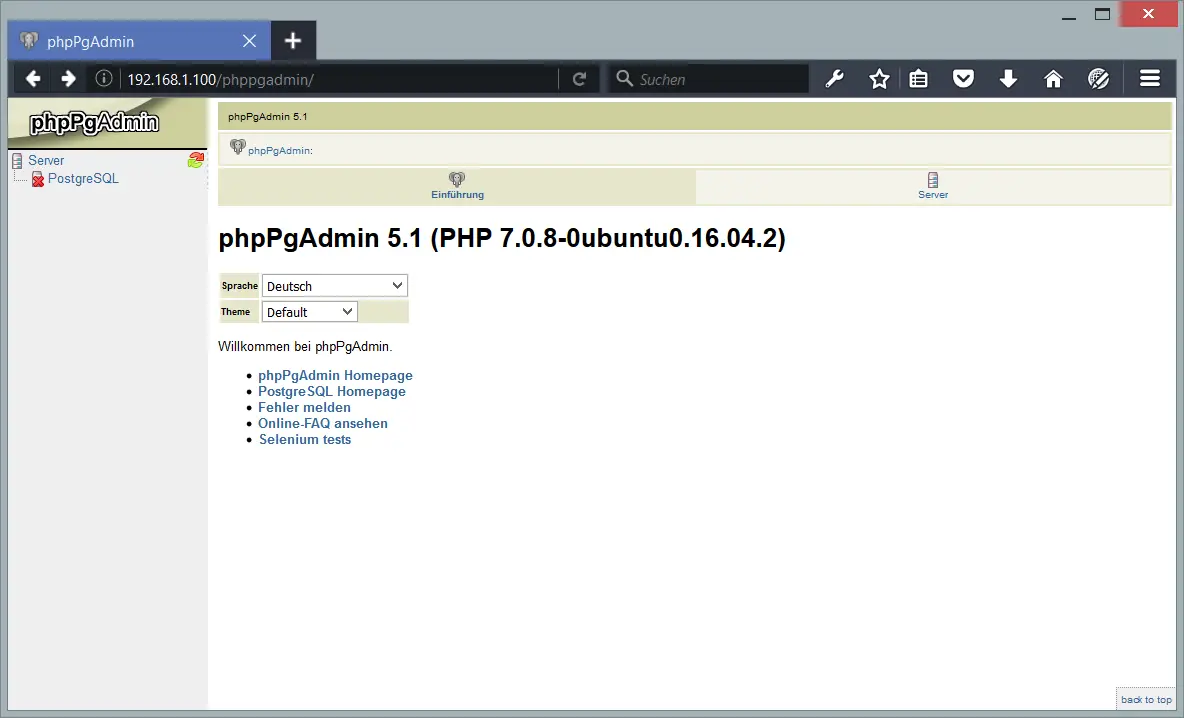This screenshot has width=1184, height=718.
Task: Follow the phpPgAdmin breadcrumb link
Action: click(x=279, y=150)
